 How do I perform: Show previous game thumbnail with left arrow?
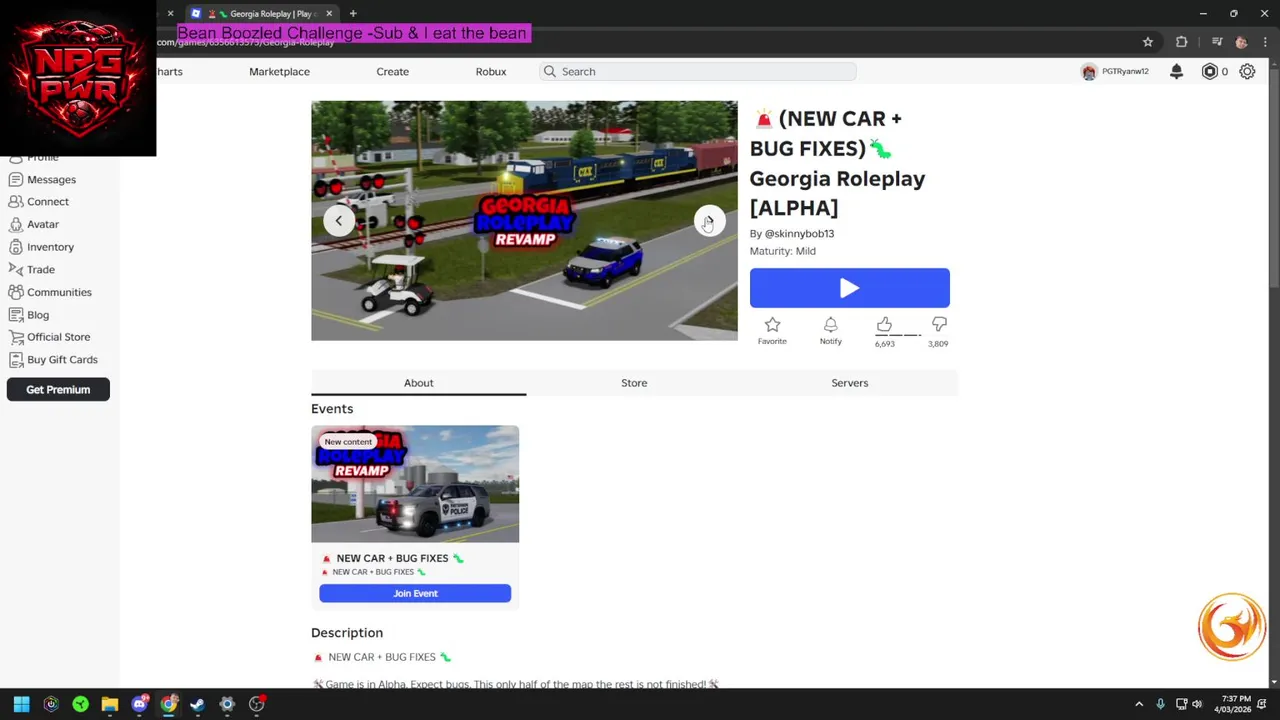coord(339,221)
